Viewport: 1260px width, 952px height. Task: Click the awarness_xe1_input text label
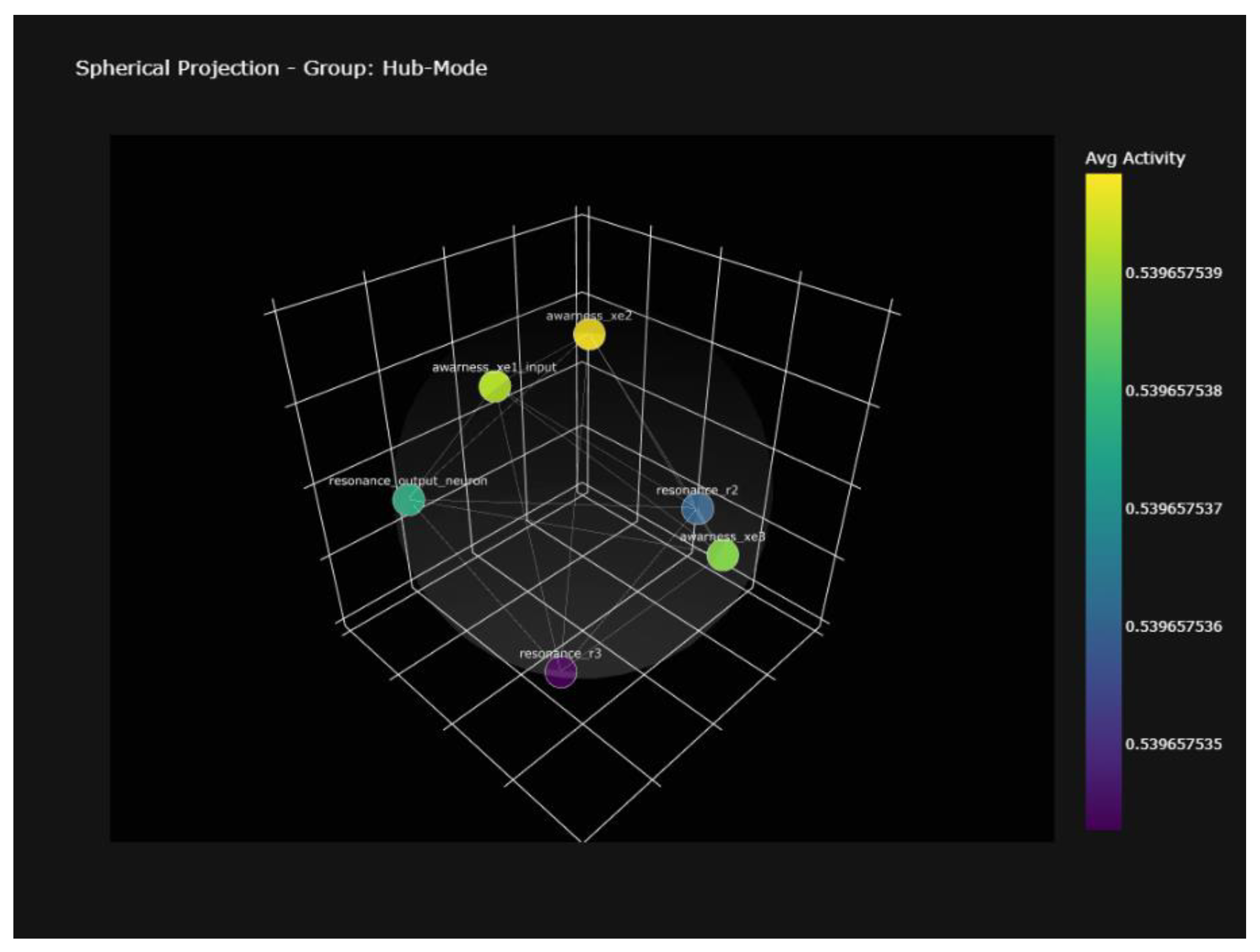[x=494, y=367]
